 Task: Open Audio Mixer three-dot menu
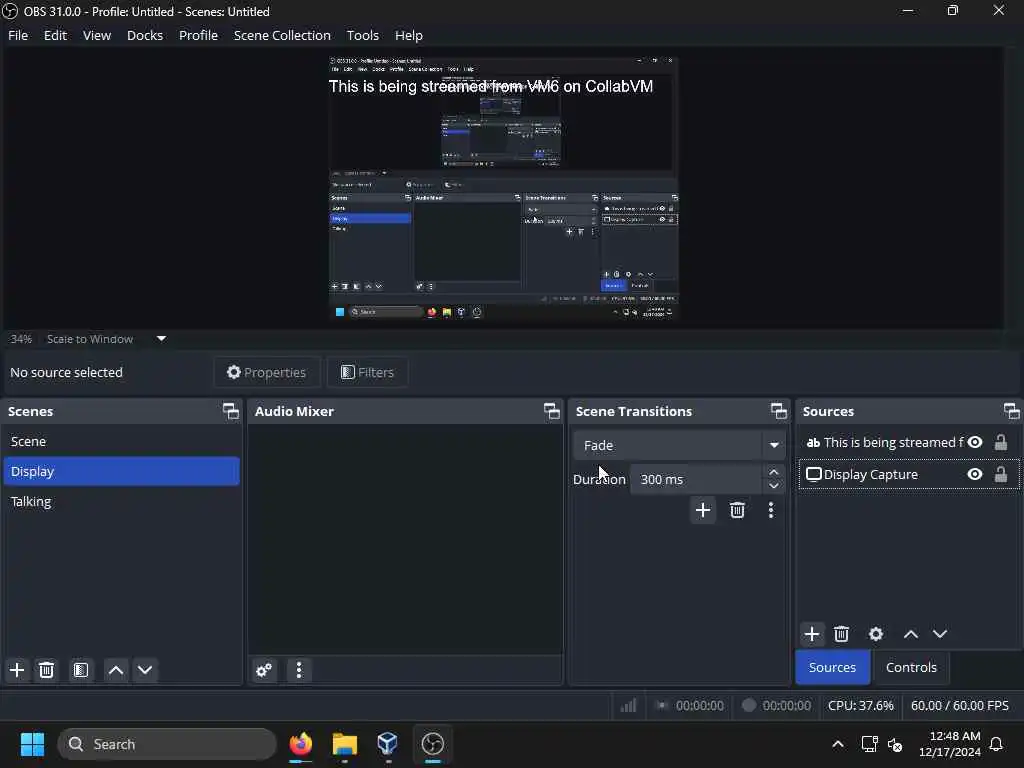pyautogui.click(x=299, y=670)
